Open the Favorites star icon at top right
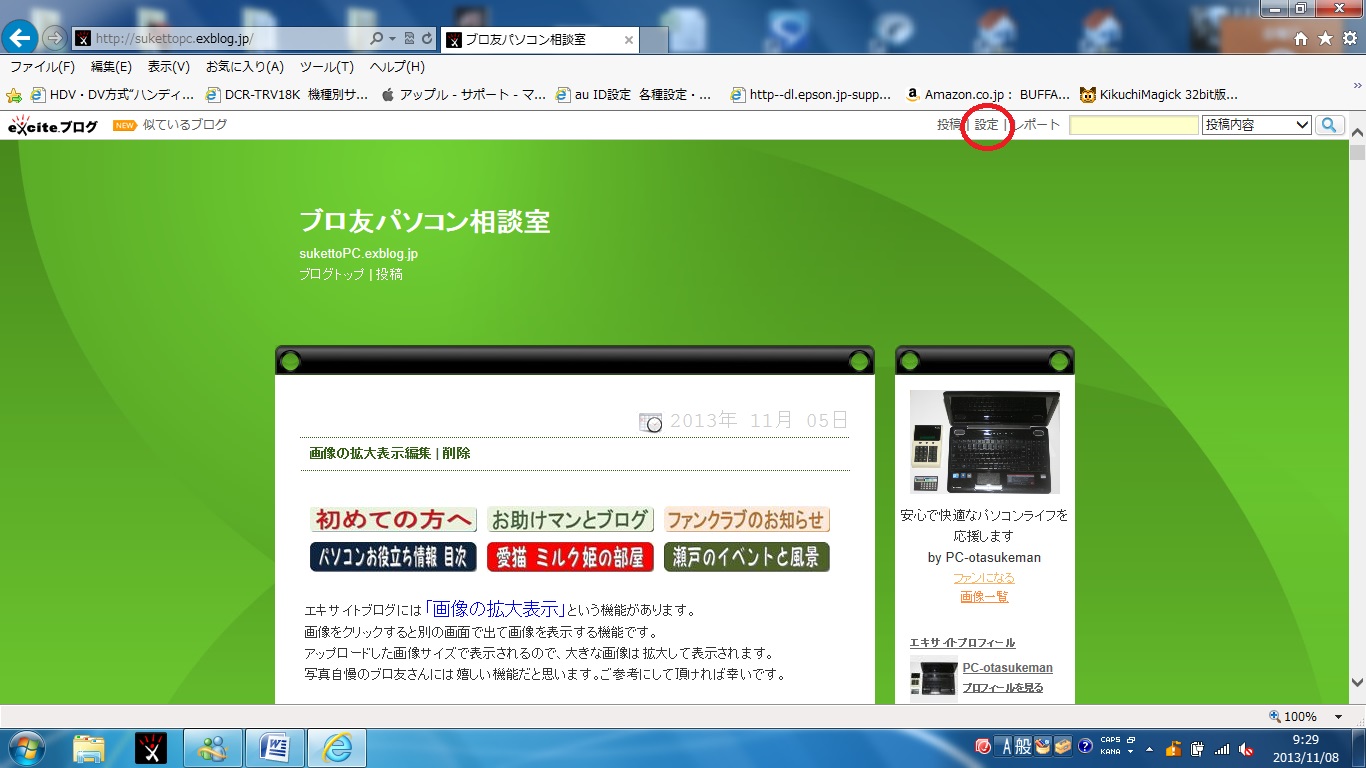This screenshot has height=768, width=1366. pyautogui.click(x=1325, y=39)
